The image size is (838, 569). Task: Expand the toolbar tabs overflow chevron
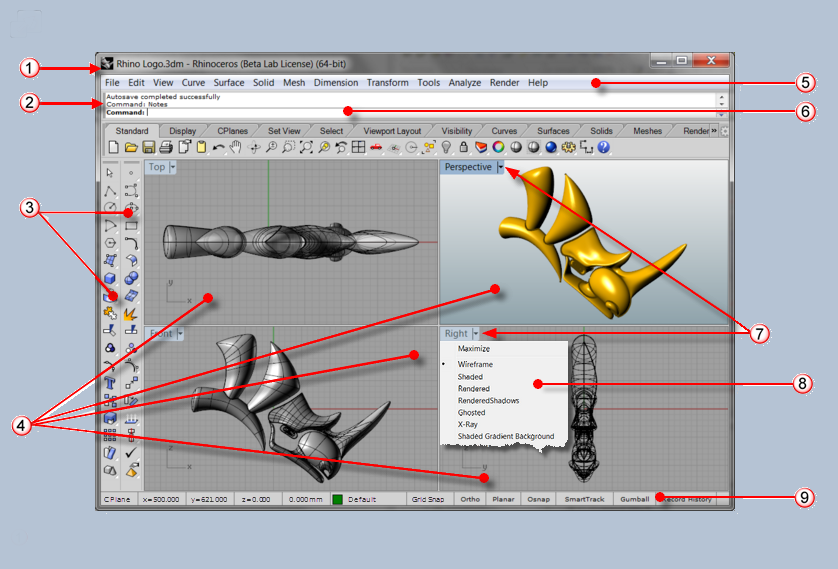(x=714, y=130)
